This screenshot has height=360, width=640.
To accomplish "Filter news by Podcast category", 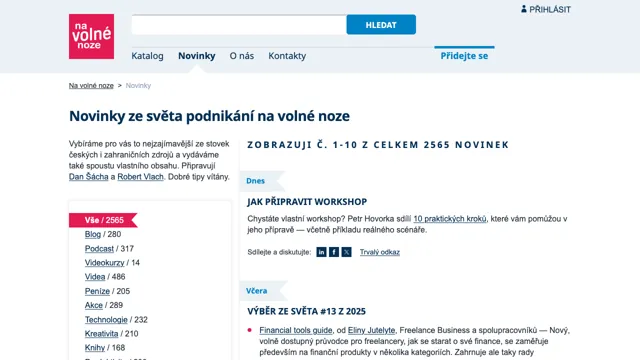I will [99, 249].
